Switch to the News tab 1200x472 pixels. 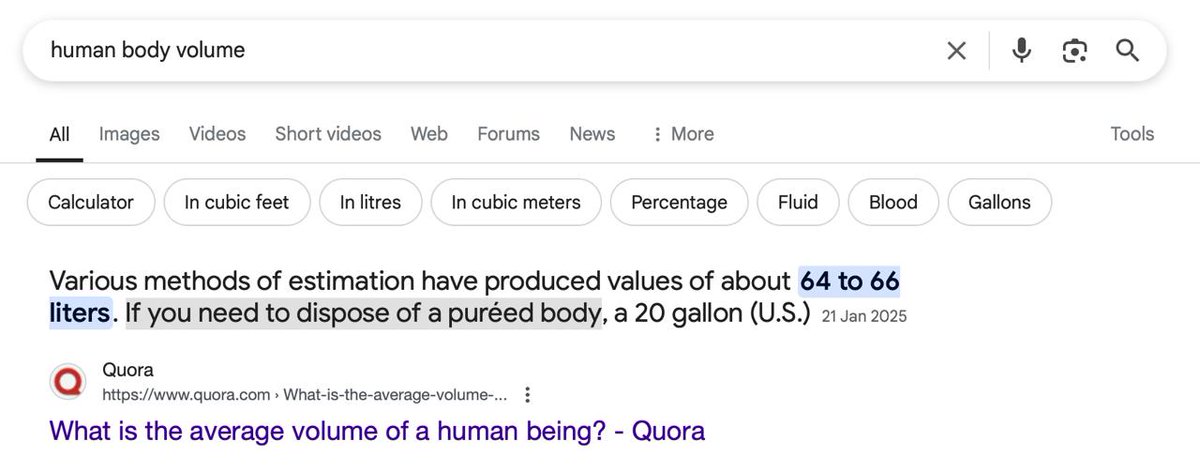pyautogui.click(x=592, y=134)
